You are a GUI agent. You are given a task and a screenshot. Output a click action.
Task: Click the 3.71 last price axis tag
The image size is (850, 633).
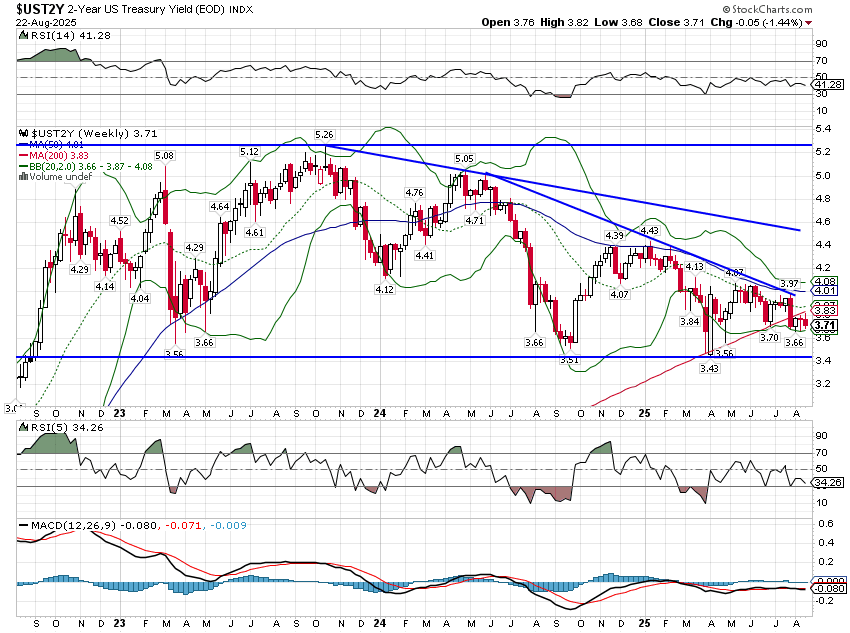[x=825, y=325]
